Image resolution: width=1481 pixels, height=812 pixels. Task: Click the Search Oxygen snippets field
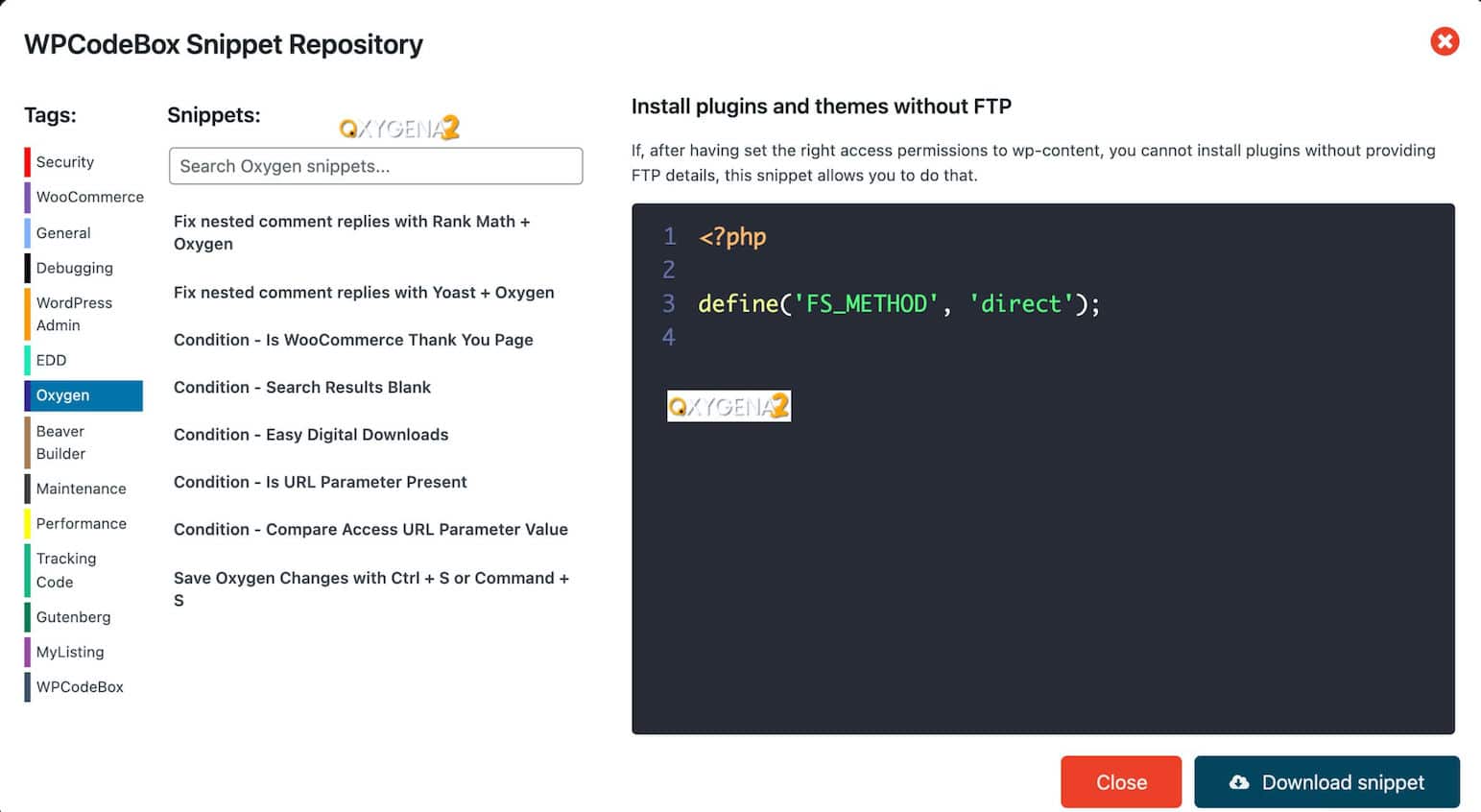[375, 166]
